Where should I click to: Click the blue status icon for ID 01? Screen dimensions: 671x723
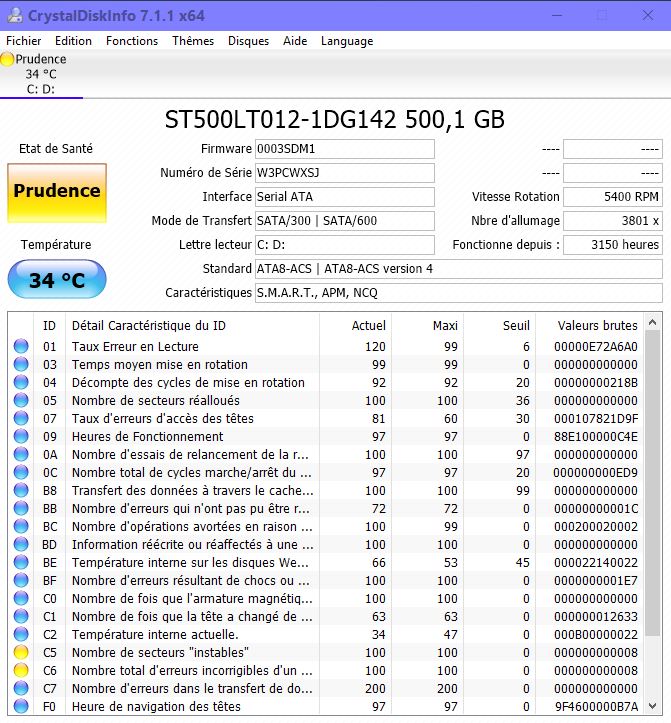click(x=21, y=346)
